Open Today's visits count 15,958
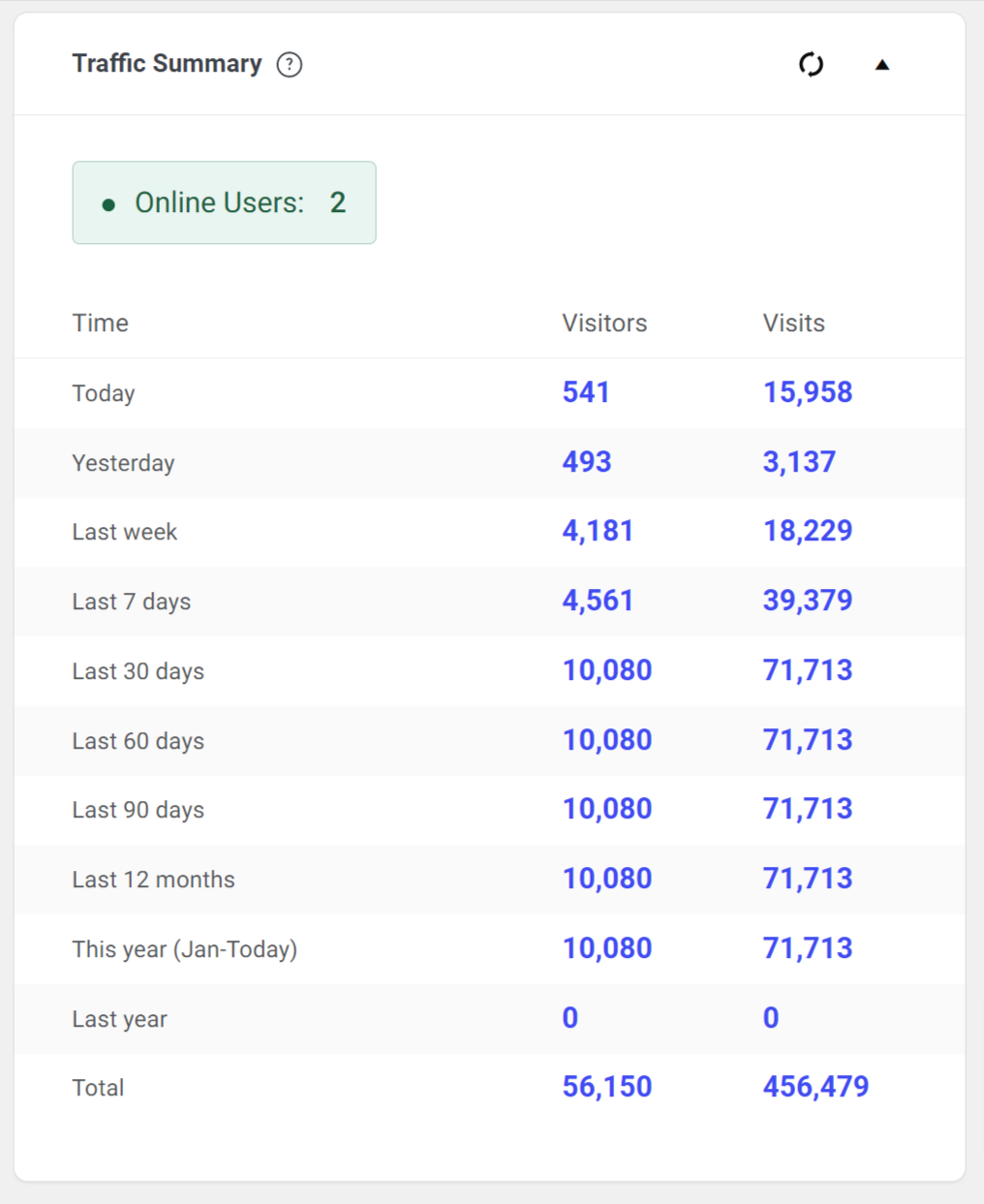Image resolution: width=984 pixels, height=1204 pixels. click(x=808, y=392)
